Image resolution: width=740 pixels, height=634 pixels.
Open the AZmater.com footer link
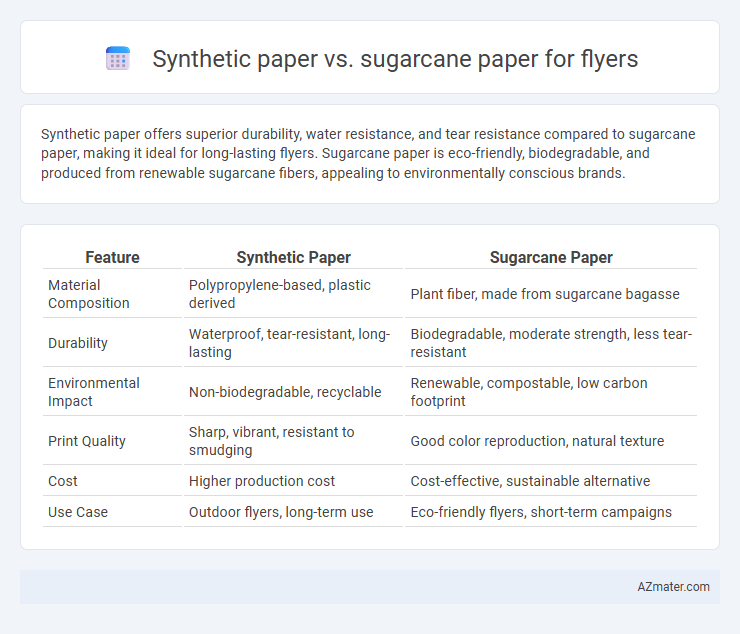(x=673, y=586)
